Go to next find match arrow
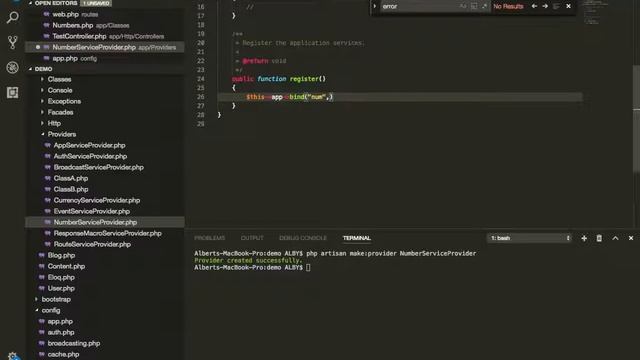 coord(545,6)
